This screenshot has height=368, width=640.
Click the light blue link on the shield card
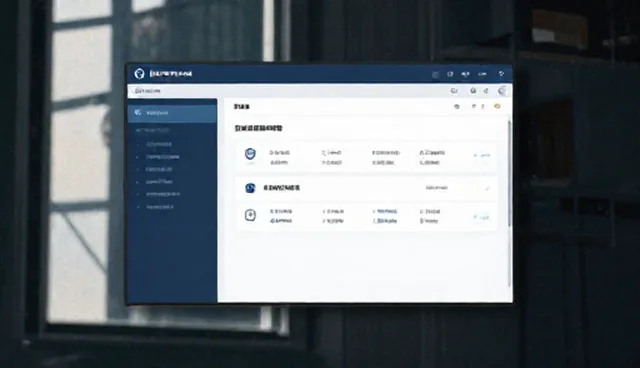click(x=482, y=155)
